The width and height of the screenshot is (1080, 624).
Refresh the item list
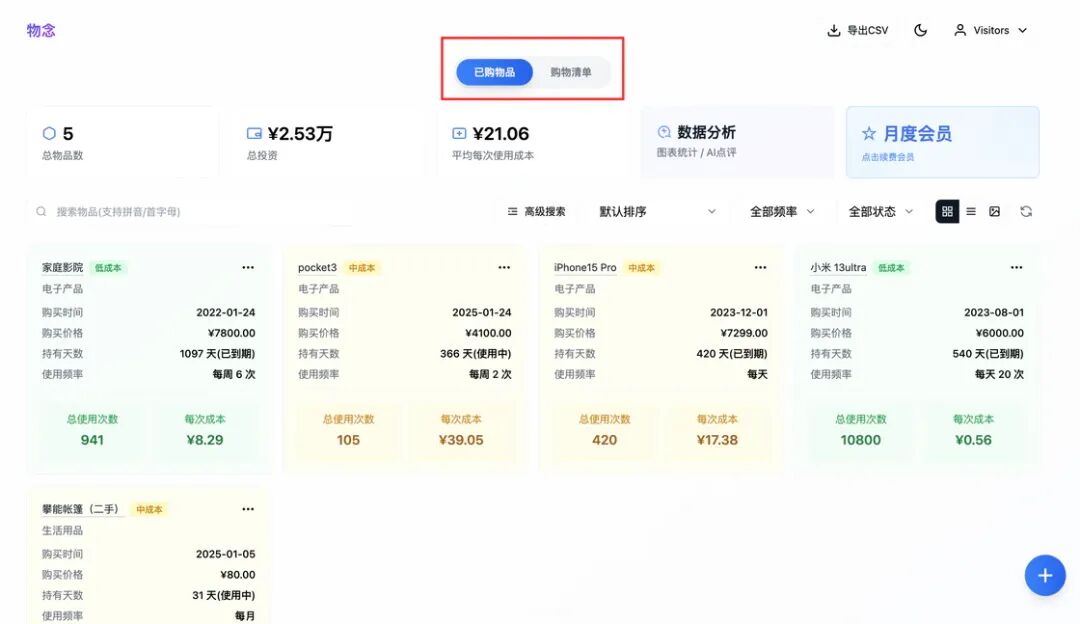pyautogui.click(x=1026, y=211)
